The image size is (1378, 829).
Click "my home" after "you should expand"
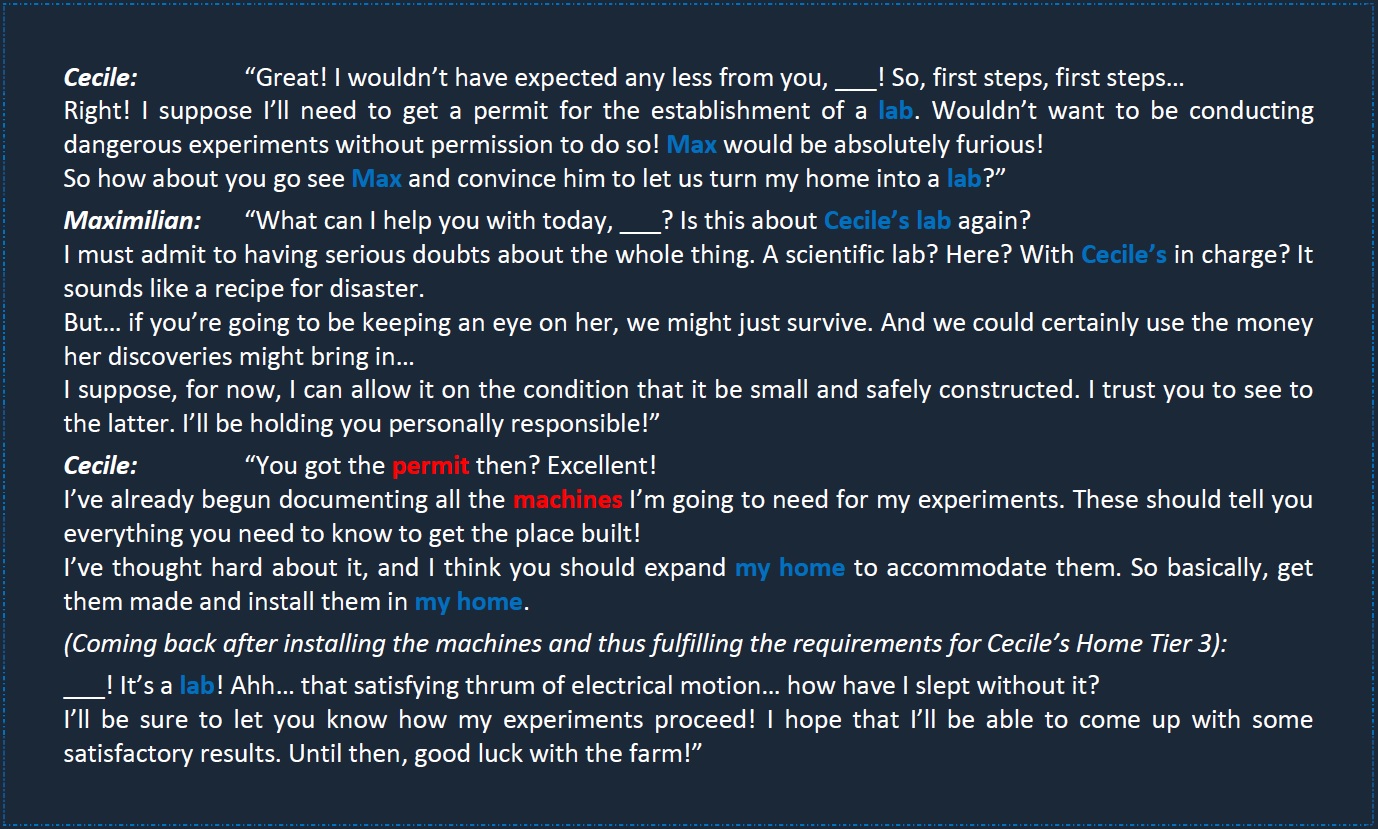pos(790,568)
